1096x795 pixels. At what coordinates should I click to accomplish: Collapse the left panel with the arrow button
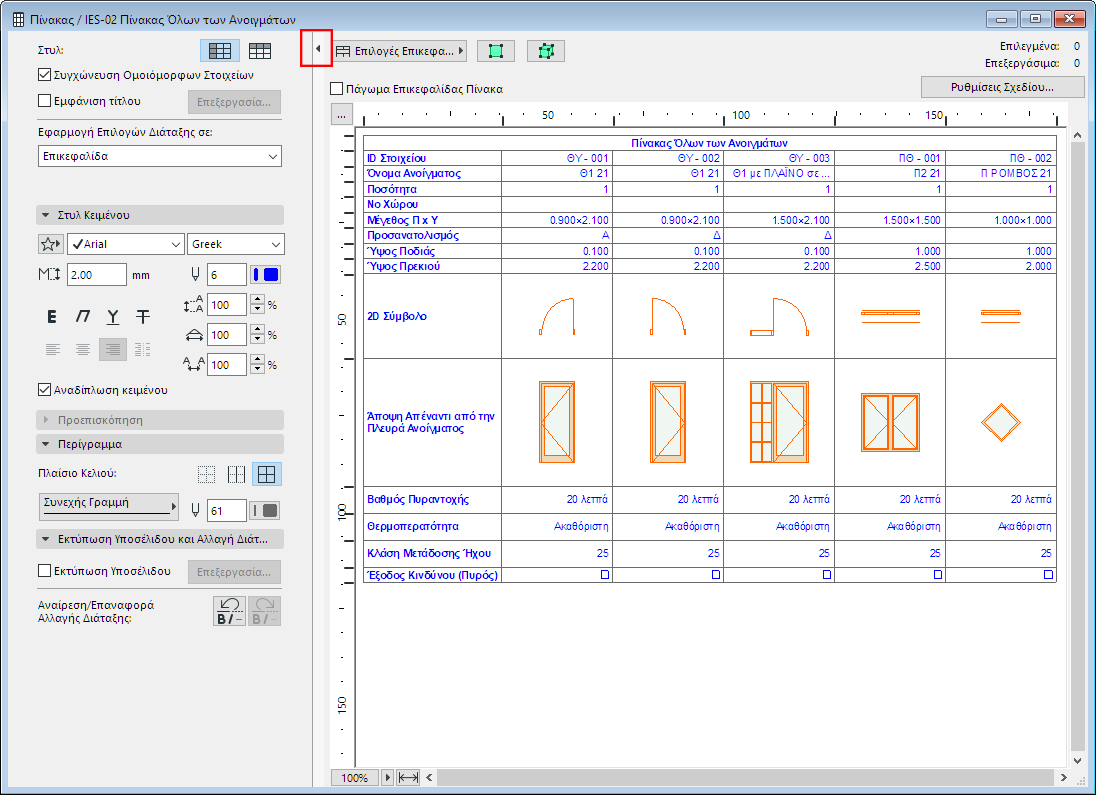click(x=317, y=49)
